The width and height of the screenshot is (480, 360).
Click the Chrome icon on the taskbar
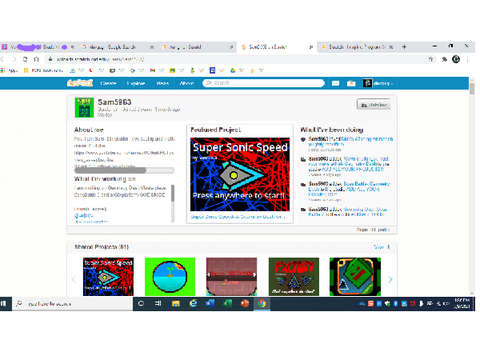[262, 304]
